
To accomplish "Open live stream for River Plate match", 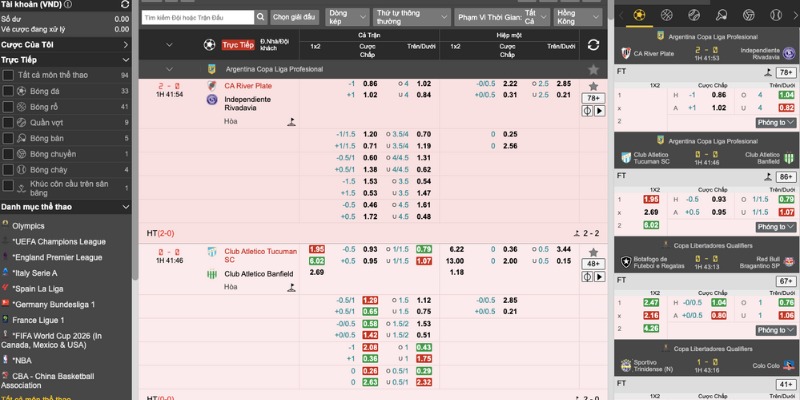I will (599, 111).
